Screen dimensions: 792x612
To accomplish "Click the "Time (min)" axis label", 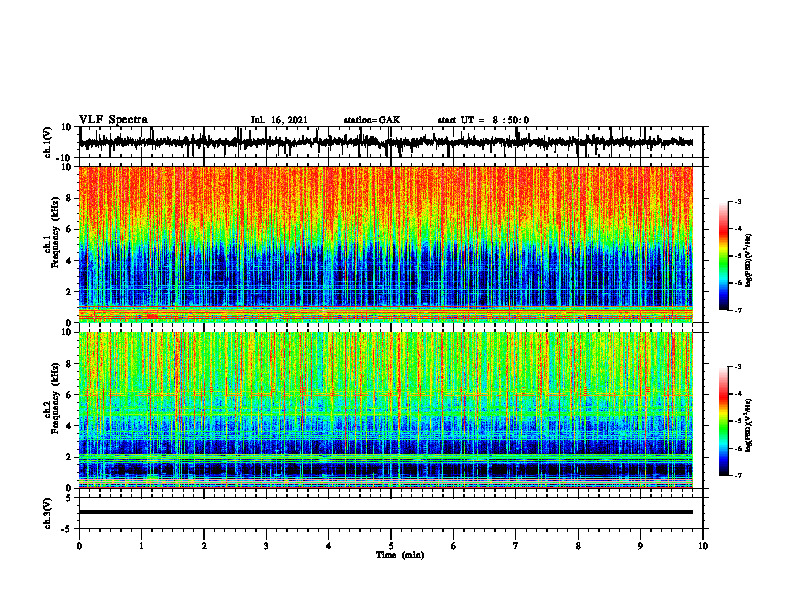I will tap(400, 555).
